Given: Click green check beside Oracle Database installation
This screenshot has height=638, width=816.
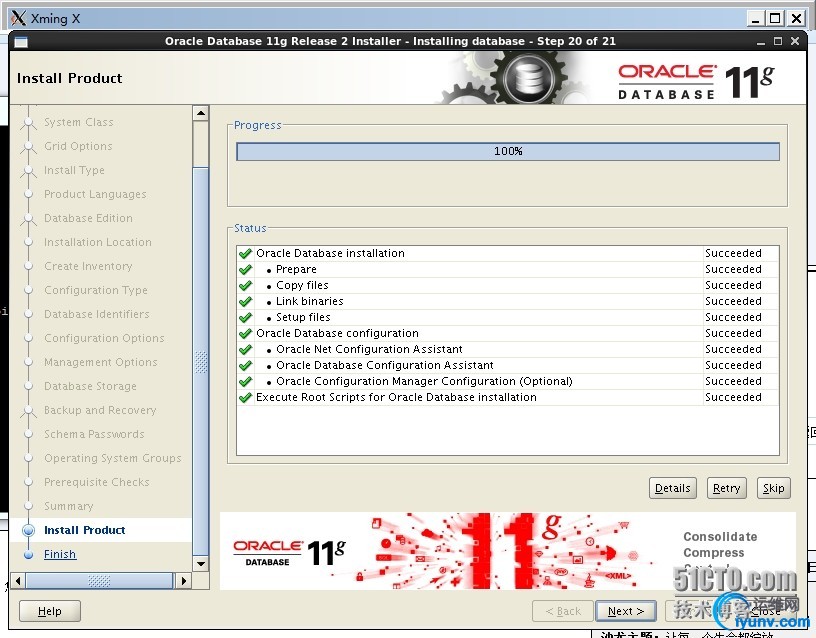Looking at the screenshot, I should click(x=245, y=253).
